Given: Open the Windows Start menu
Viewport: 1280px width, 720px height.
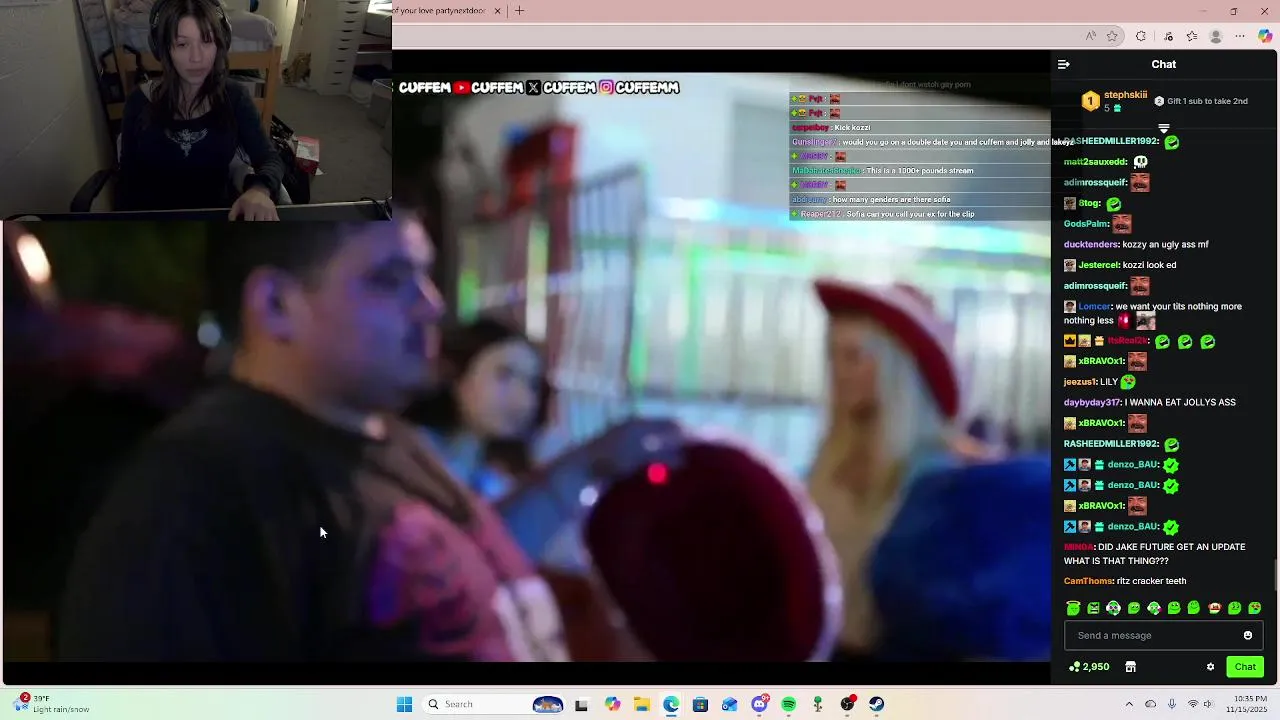Looking at the screenshot, I should click(x=404, y=704).
